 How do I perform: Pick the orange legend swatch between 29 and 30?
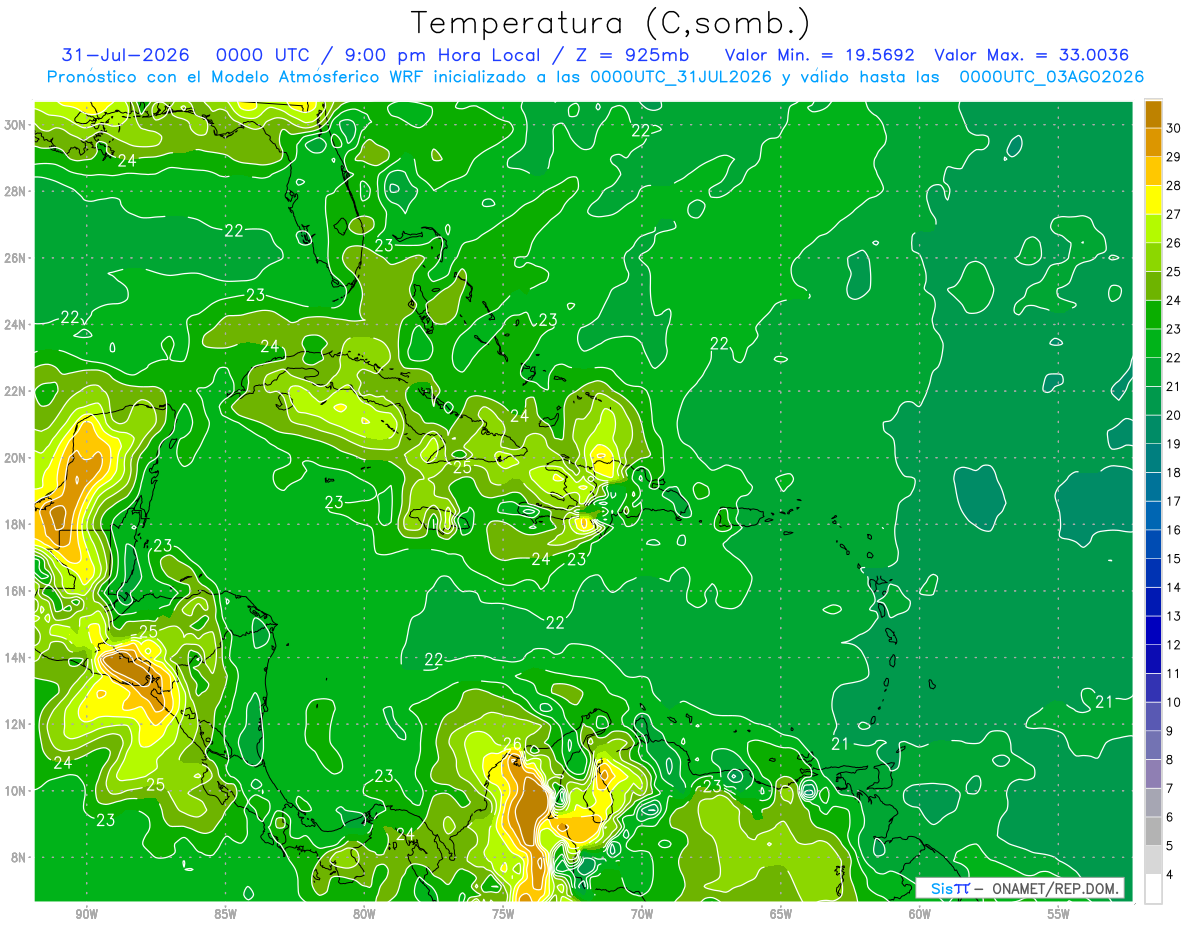click(1153, 143)
